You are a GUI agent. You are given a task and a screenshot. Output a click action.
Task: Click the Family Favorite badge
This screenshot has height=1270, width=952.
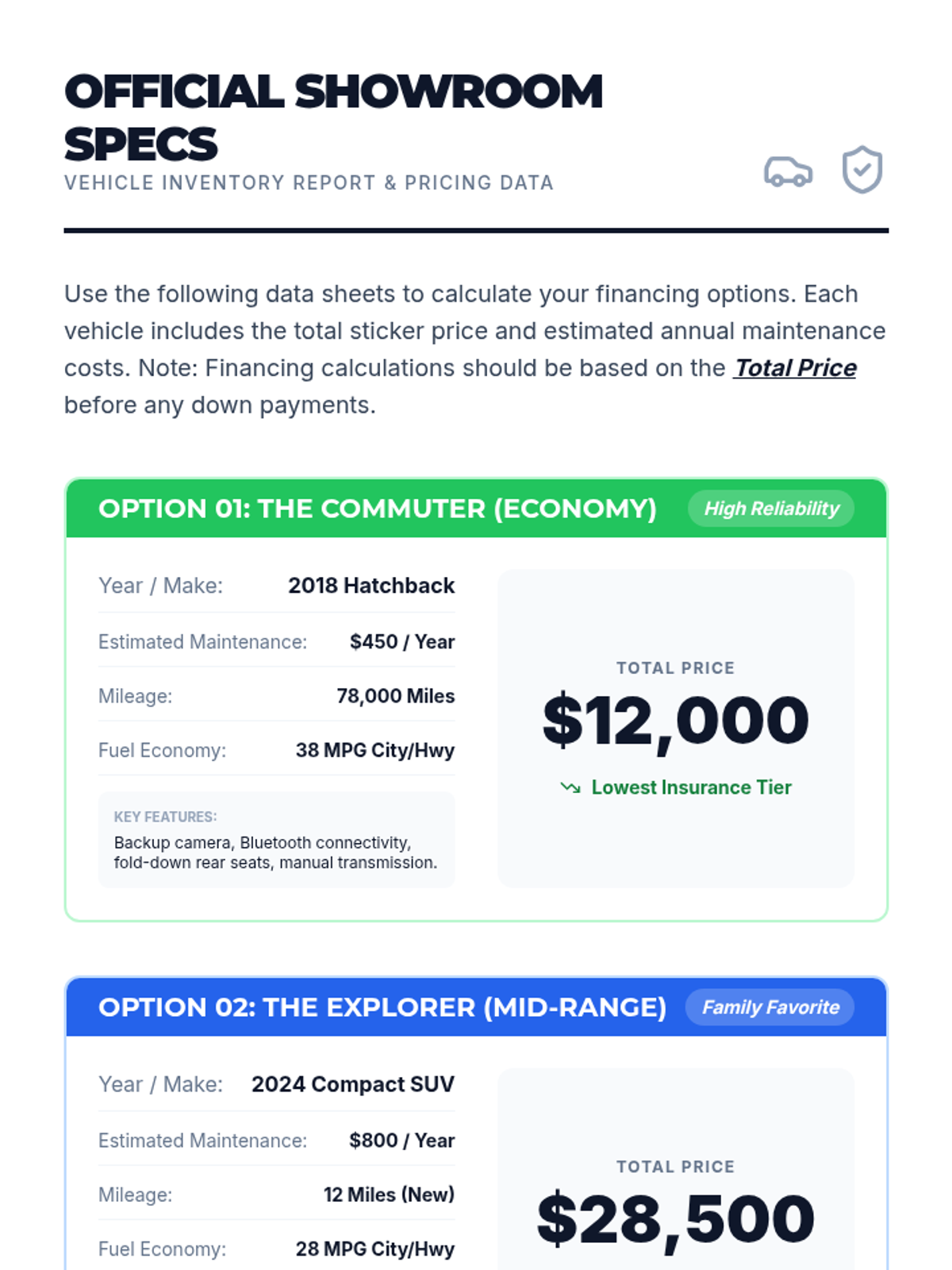point(770,1006)
